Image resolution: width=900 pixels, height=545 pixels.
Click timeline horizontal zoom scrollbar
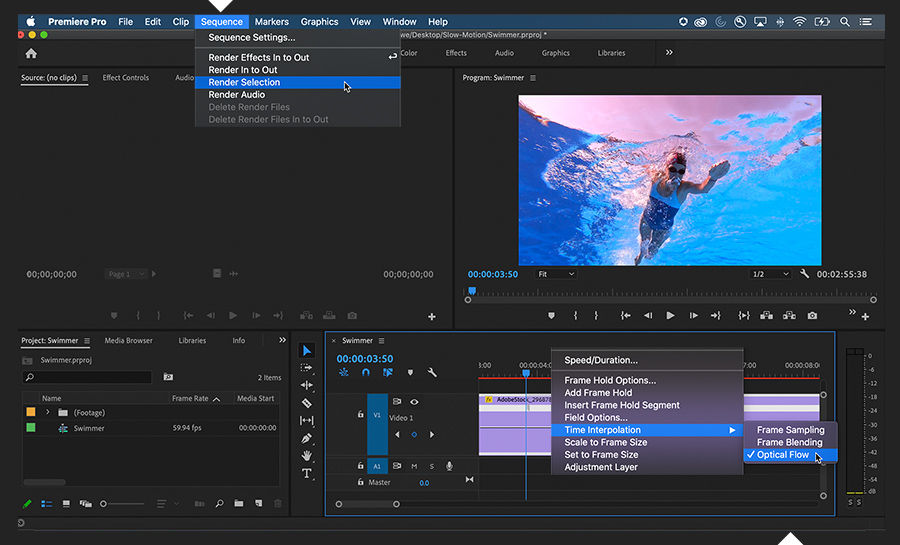pos(367,504)
